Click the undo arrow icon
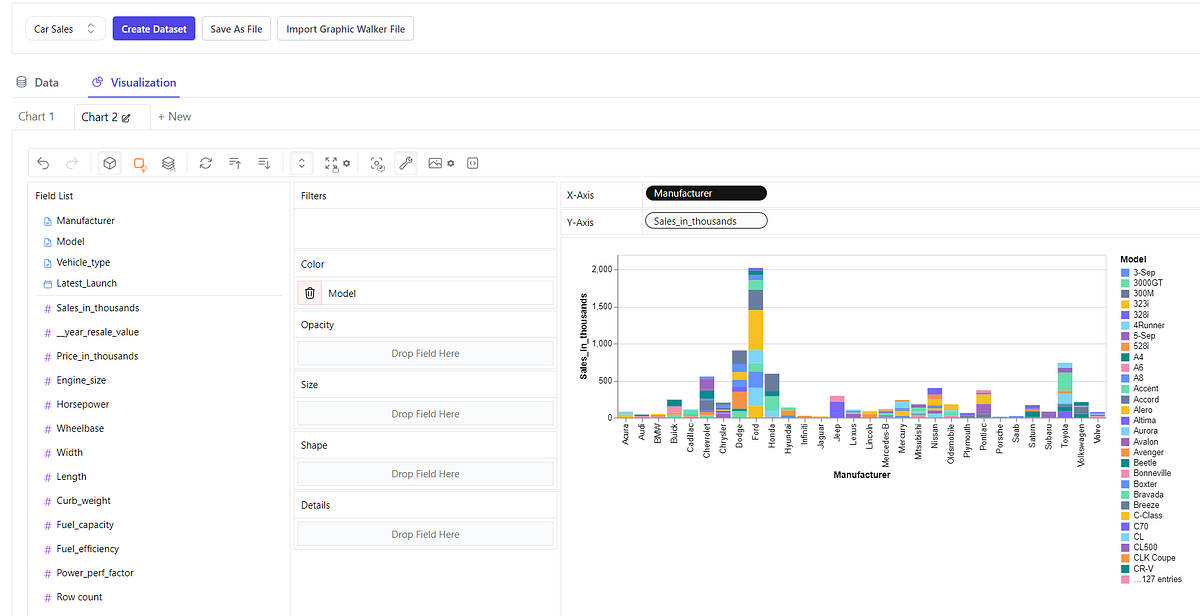1200x616 pixels. (43, 163)
